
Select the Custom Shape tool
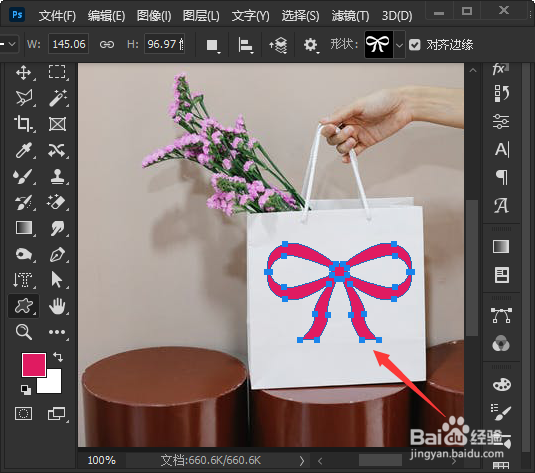pos(23,306)
